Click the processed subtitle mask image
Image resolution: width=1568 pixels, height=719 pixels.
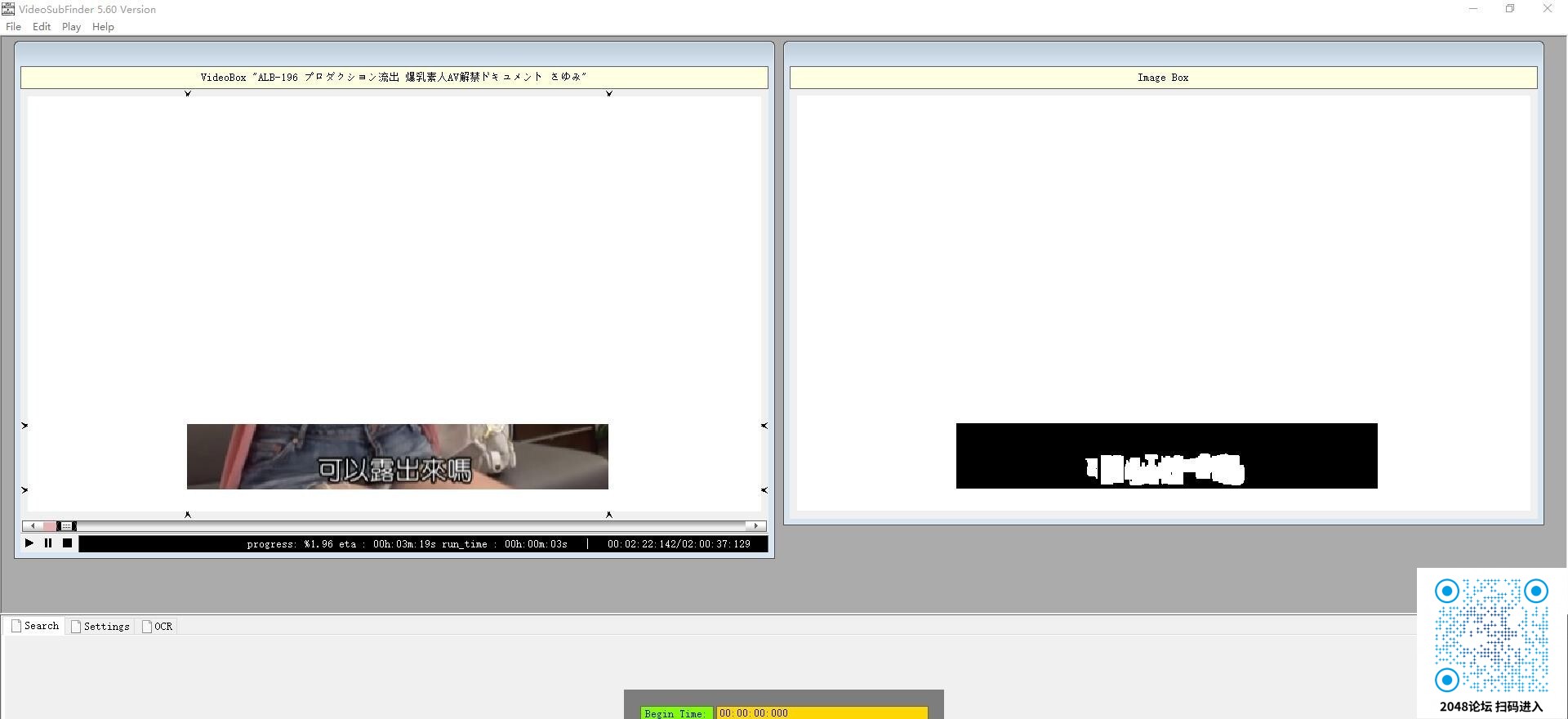(x=1167, y=456)
